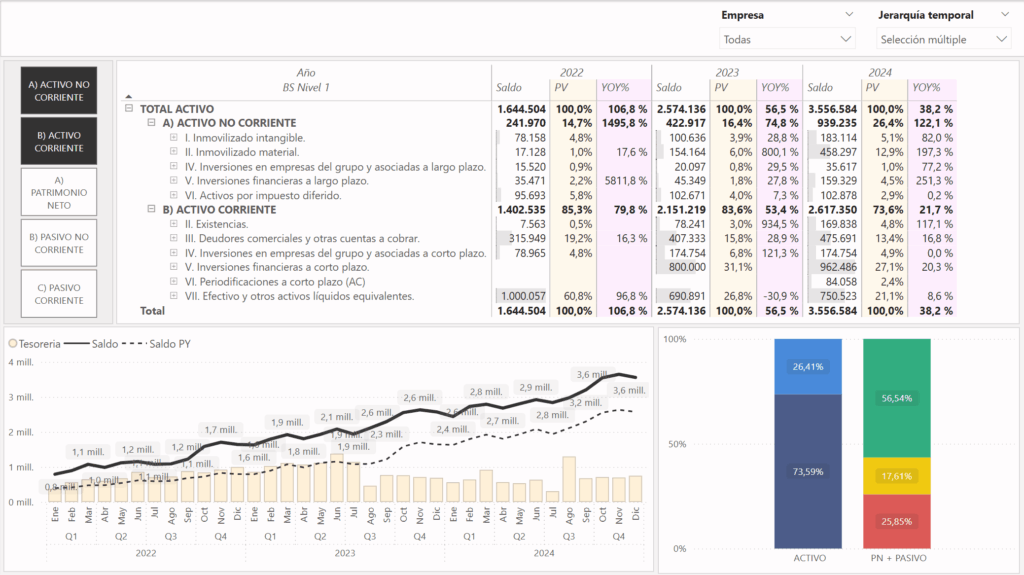Click the TOTAL ACTIVO 2024 Saldo value 3.556.584

(832, 109)
